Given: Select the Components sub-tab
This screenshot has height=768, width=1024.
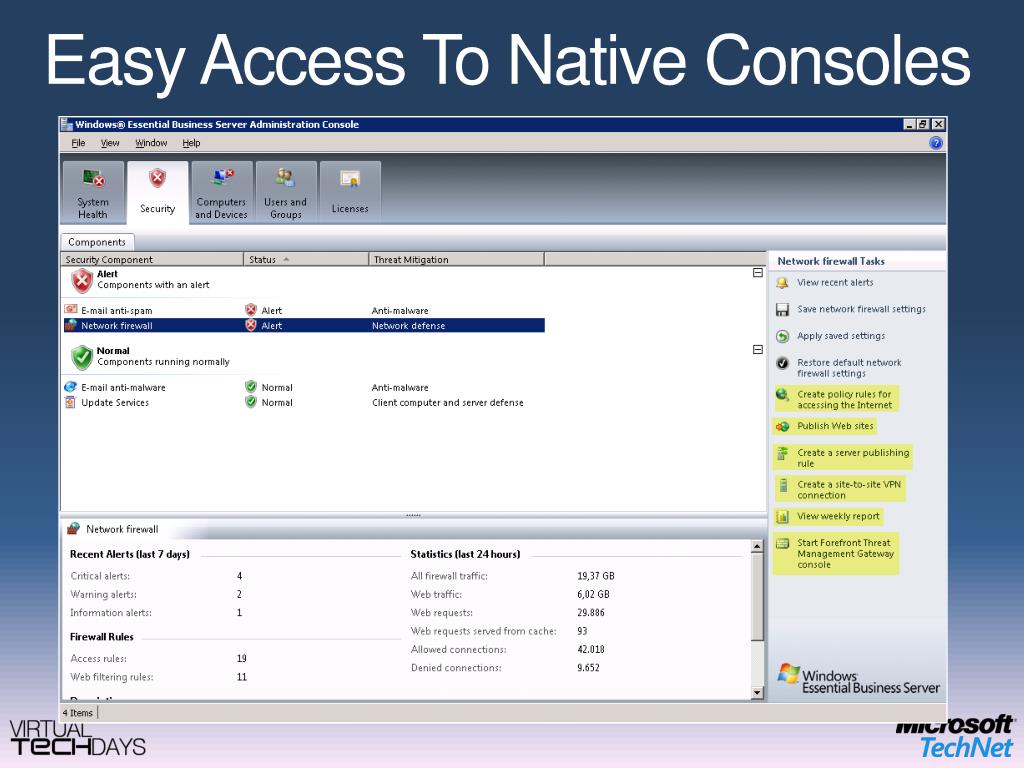Looking at the screenshot, I should 97,242.
